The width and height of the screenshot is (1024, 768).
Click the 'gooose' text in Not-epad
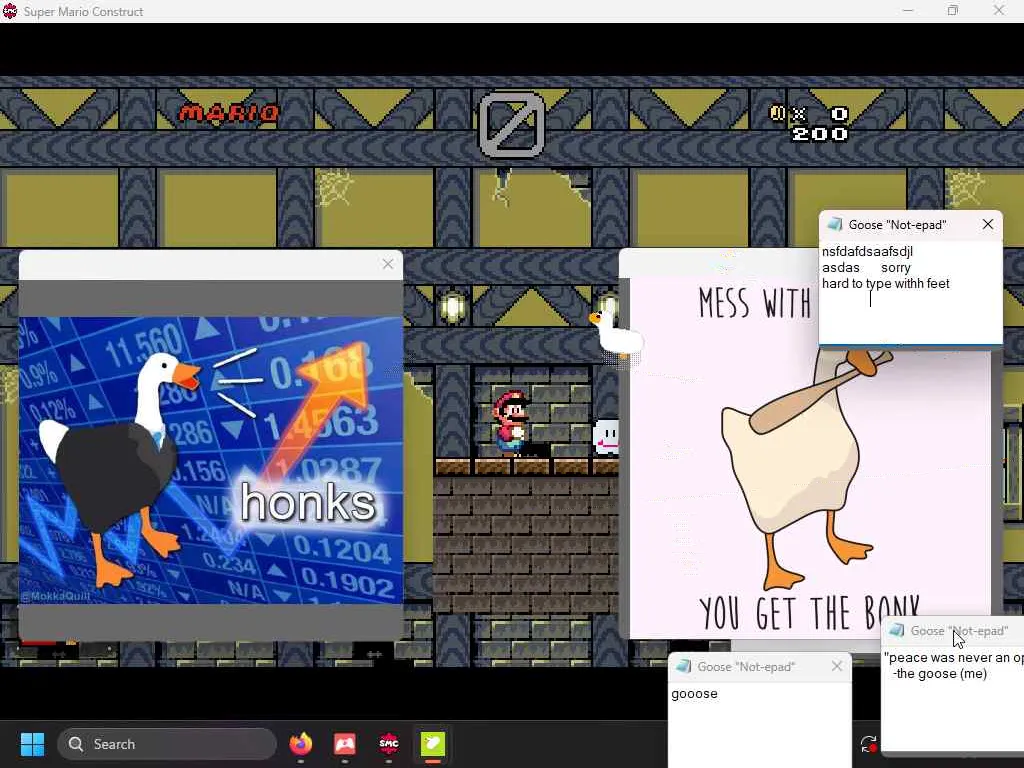694,694
